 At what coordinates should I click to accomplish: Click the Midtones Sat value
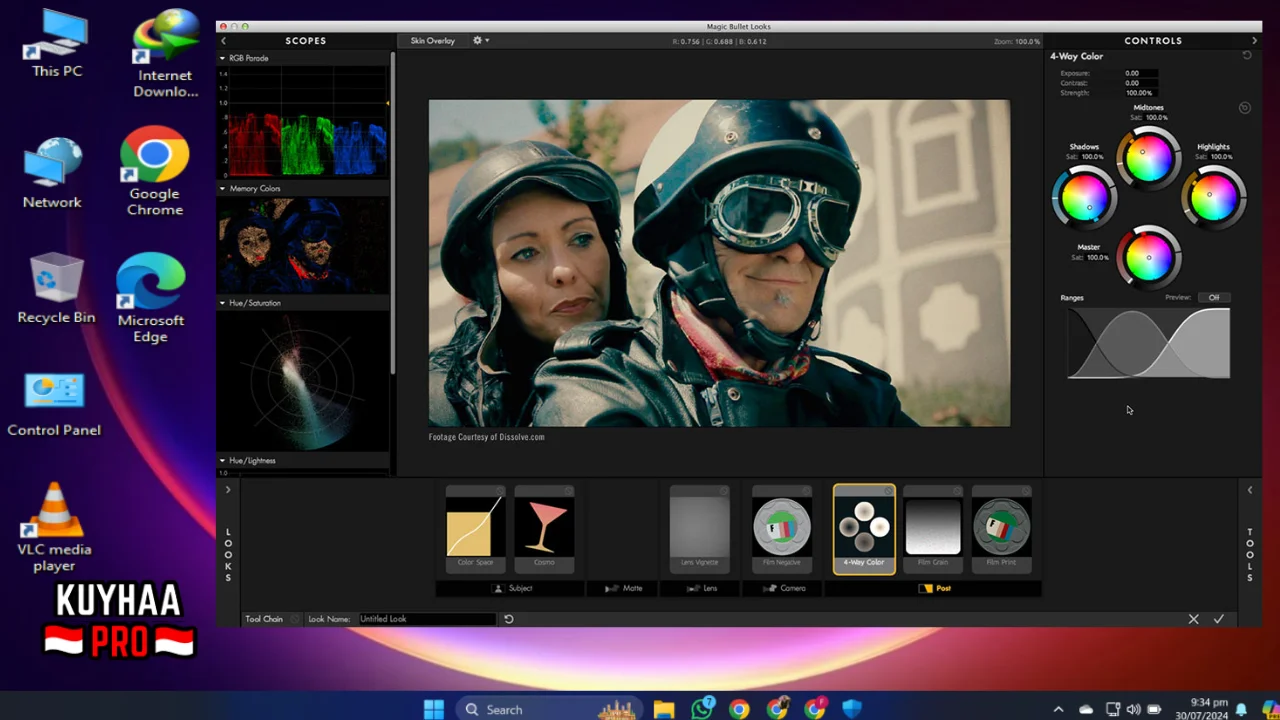tap(1157, 118)
